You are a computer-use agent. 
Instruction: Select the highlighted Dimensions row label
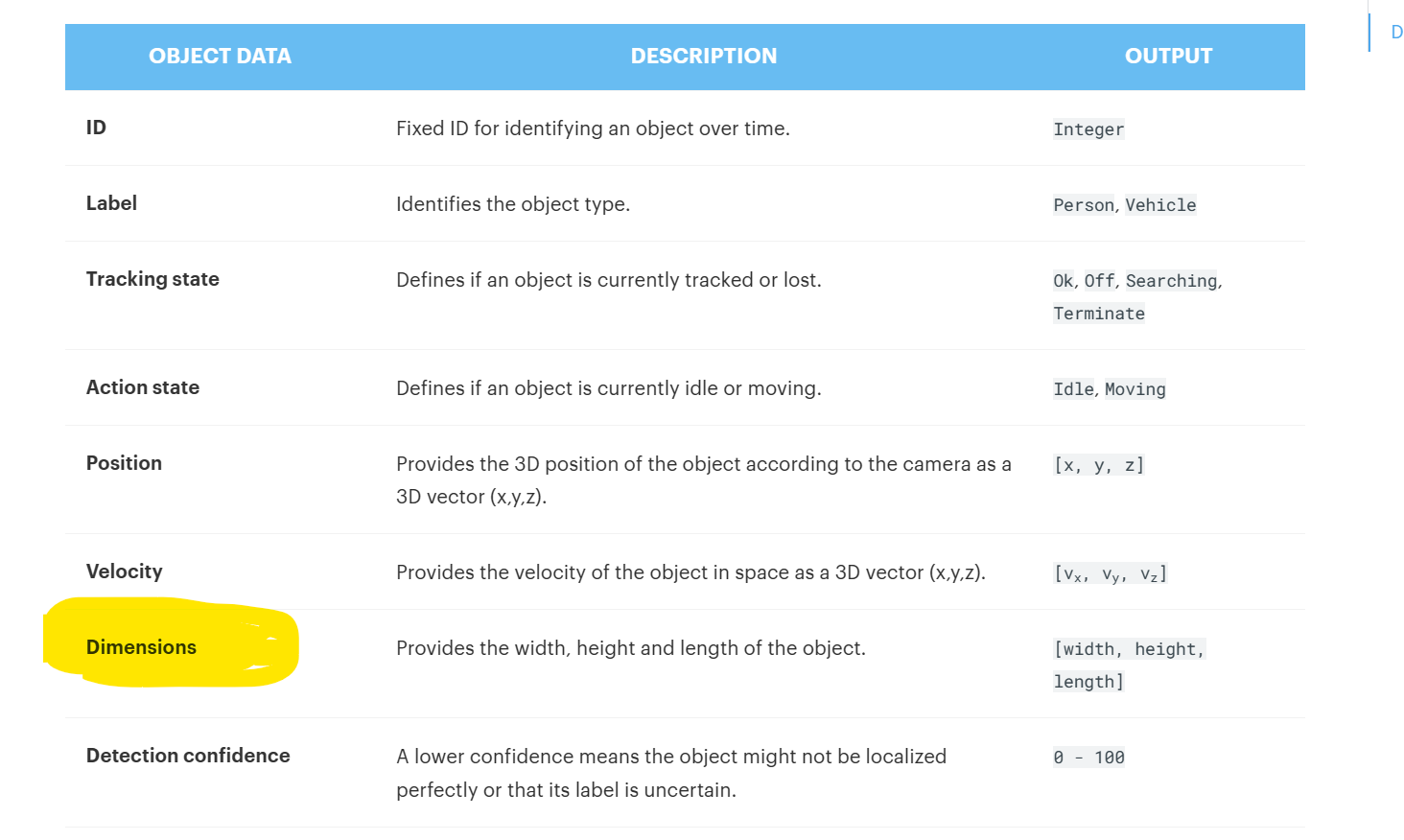tap(141, 647)
